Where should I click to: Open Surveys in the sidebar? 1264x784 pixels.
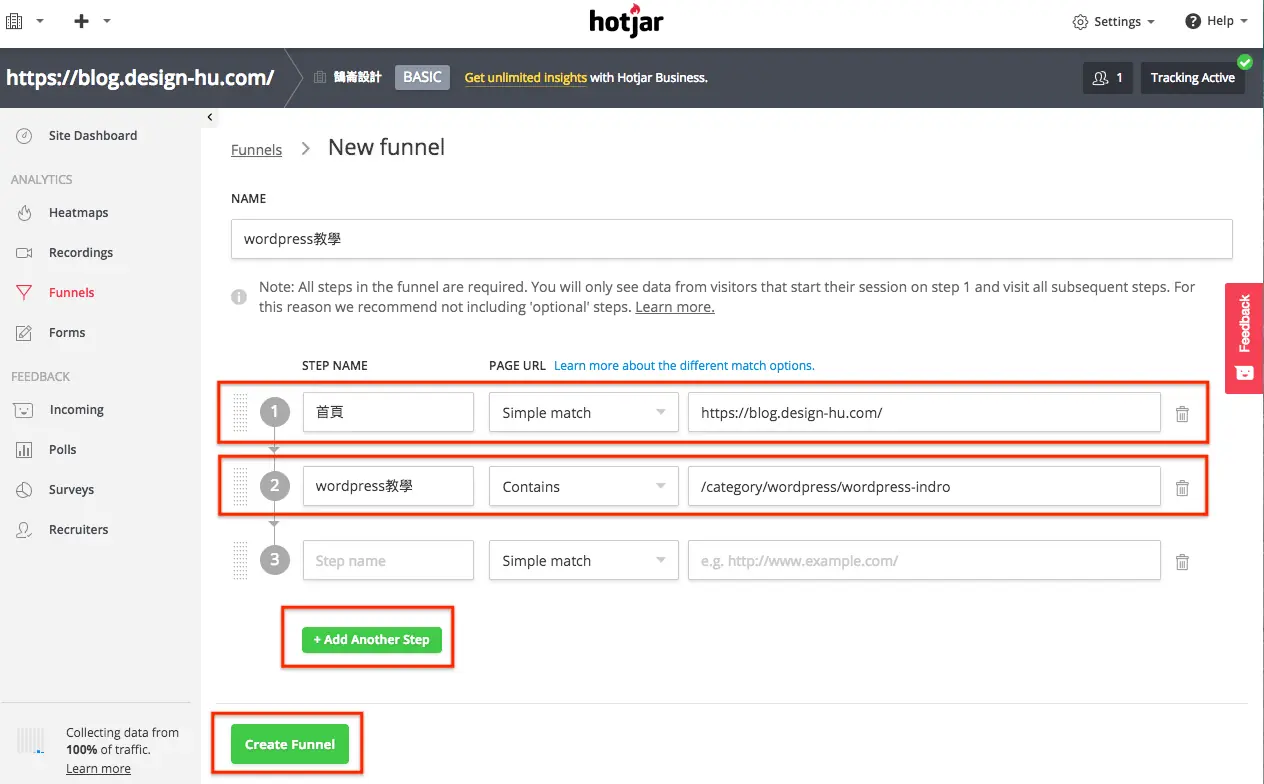click(x=71, y=489)
